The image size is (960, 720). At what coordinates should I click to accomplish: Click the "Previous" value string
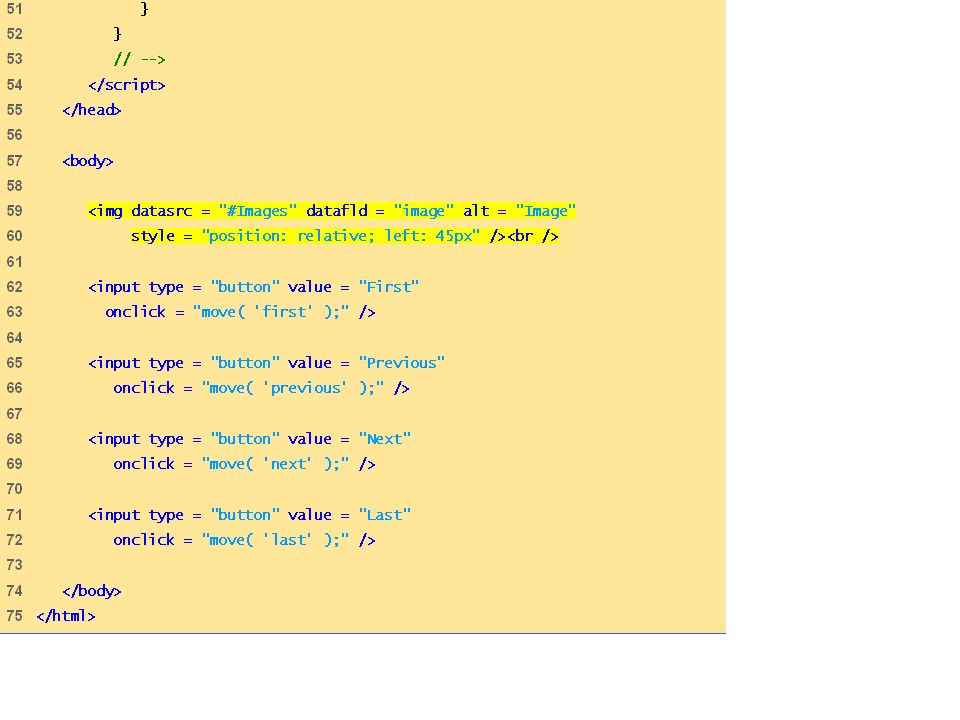pos(402,363)
